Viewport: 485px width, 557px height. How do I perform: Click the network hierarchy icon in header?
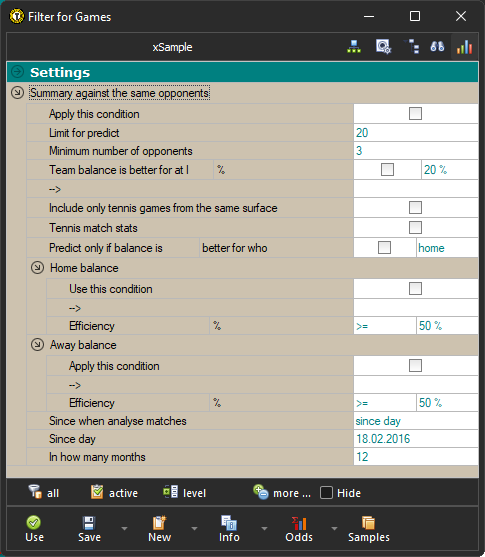(354, 47)
